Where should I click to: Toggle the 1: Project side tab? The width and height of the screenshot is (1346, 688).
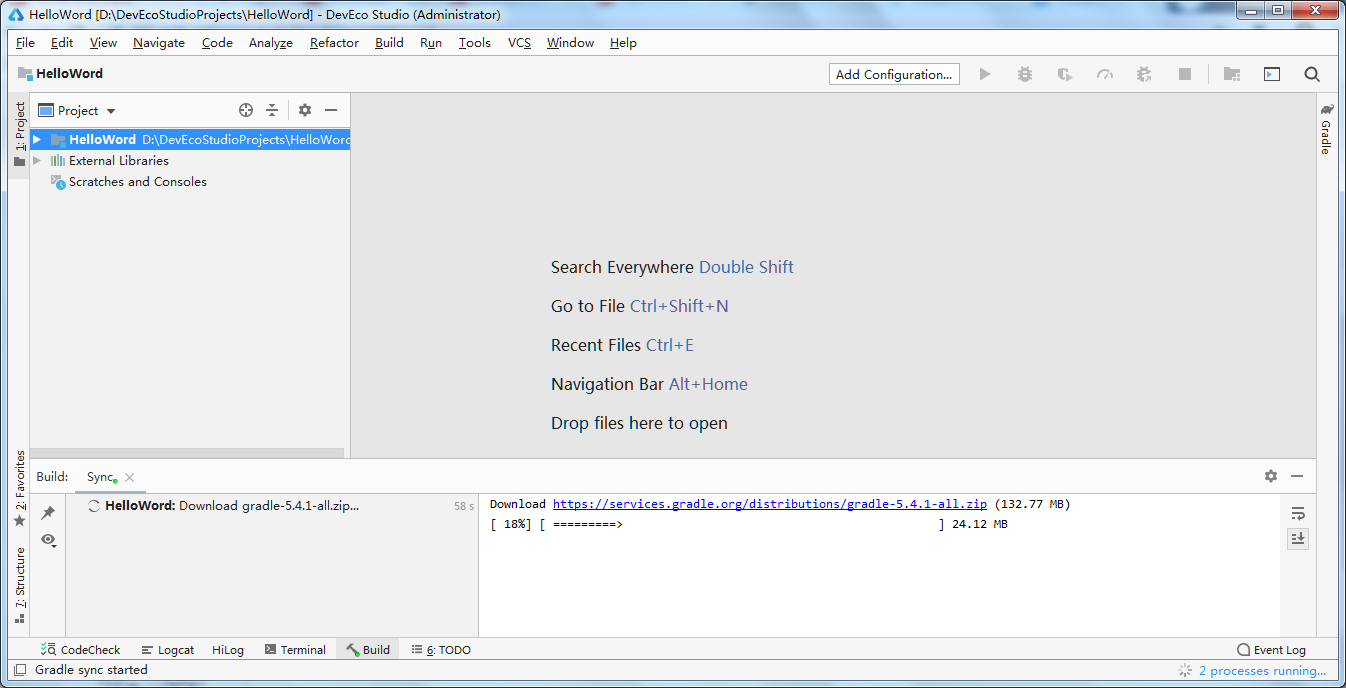(19, 135)
